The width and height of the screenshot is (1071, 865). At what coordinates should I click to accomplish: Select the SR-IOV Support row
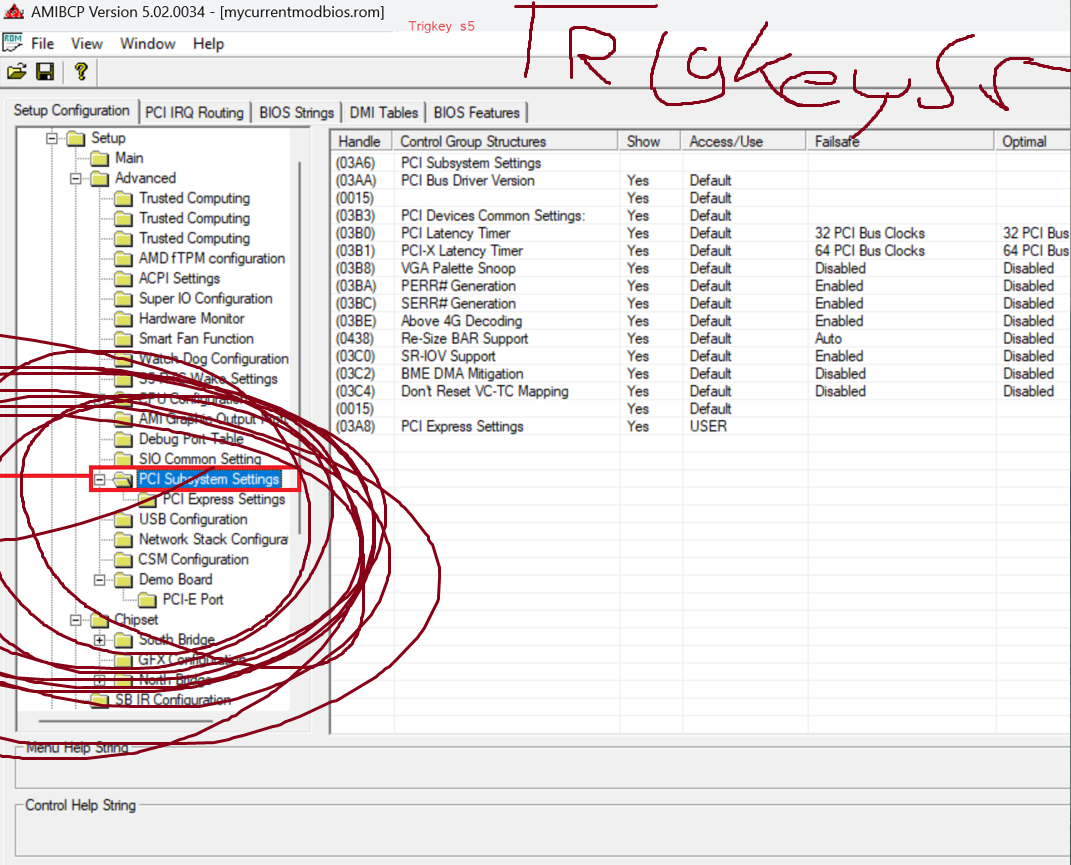701,356
